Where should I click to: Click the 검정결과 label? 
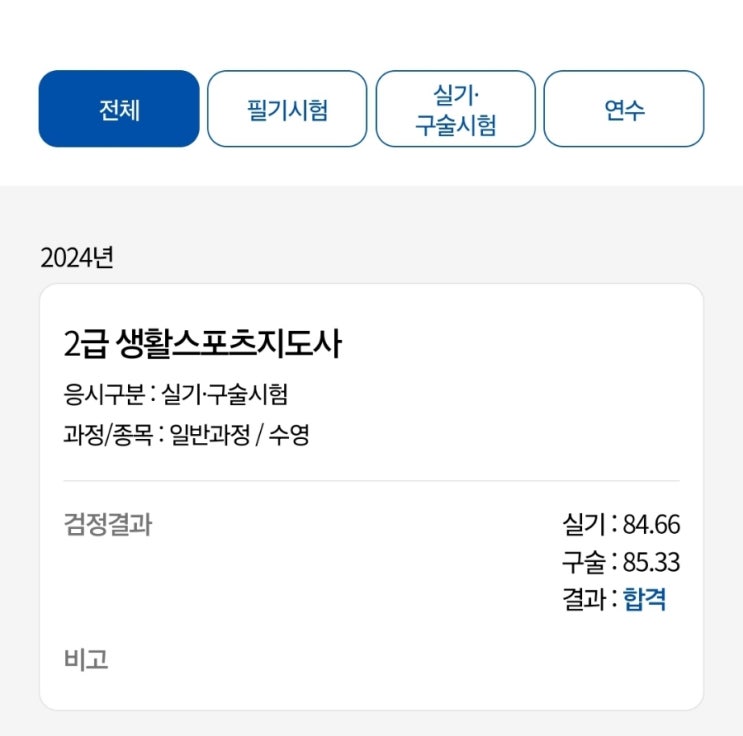point(107,524)
